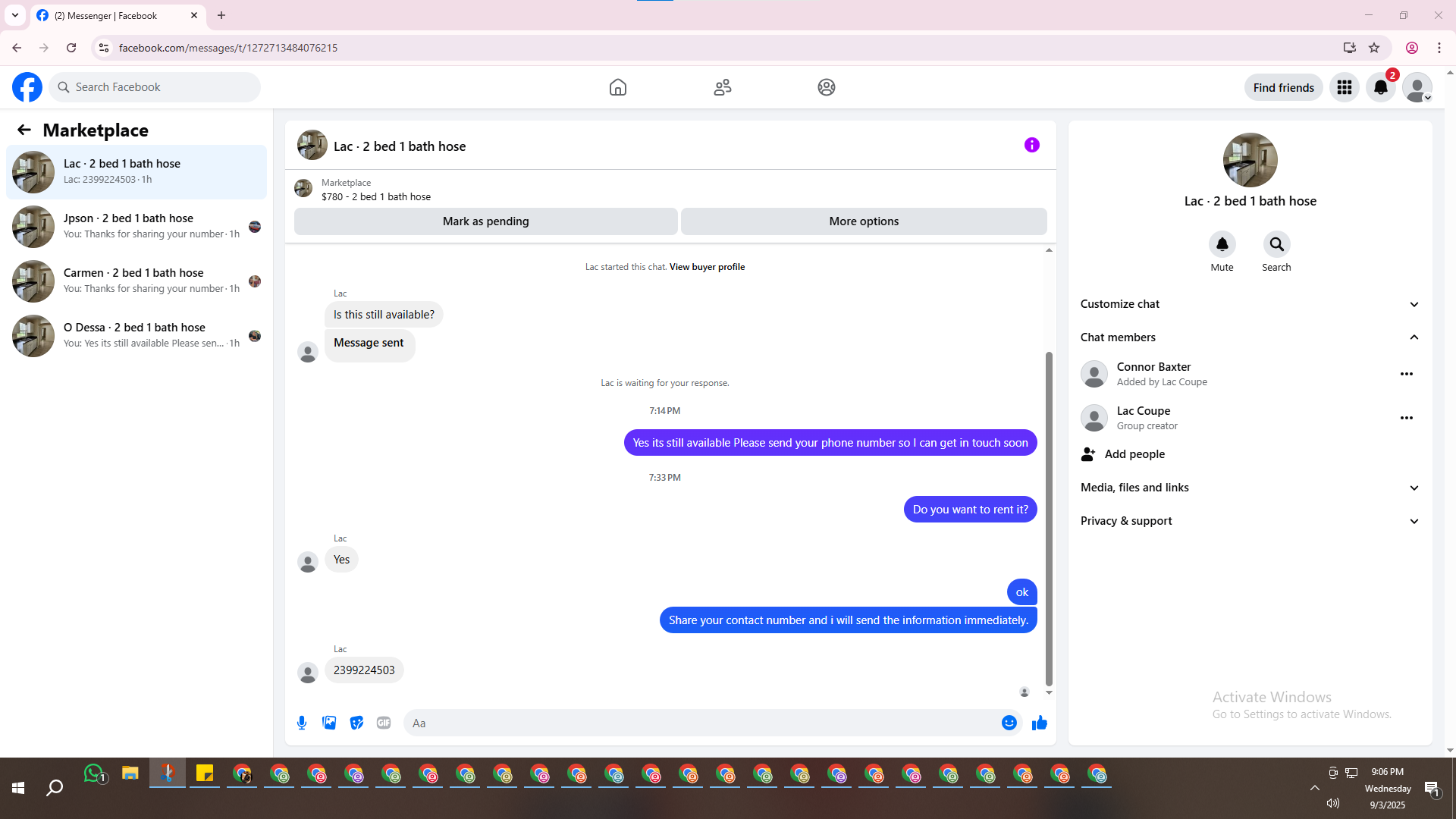Open Lac Coupe member options menu
This screenshot has width=1456, height=819.
[1407, 418]
